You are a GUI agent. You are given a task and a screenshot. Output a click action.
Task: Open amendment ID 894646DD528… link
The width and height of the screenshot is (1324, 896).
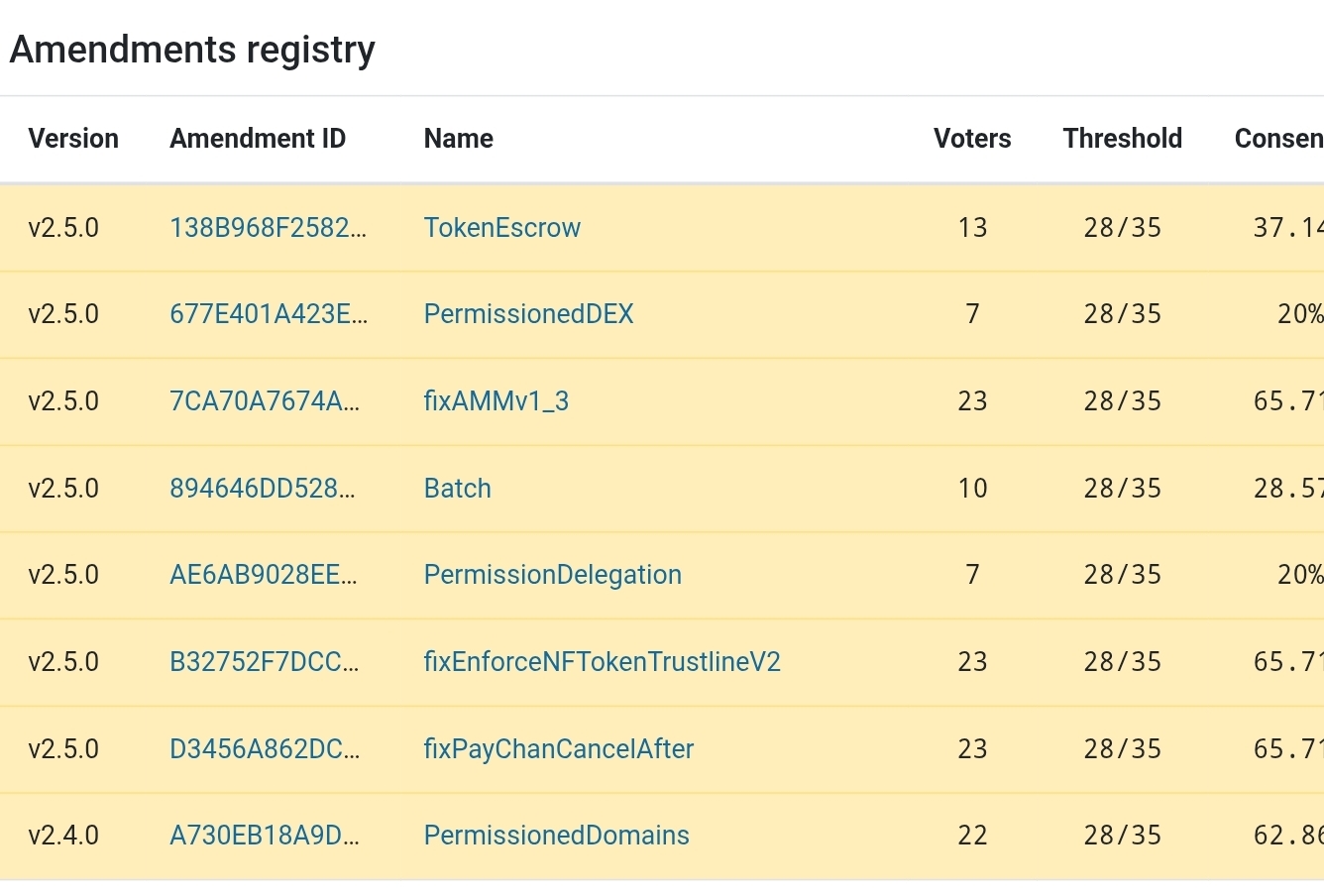pyautogui.click(x=265, y=489)
